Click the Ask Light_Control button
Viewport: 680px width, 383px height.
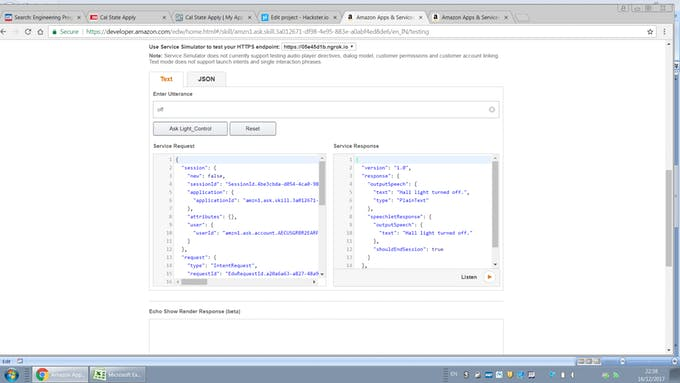coord(190,129)
